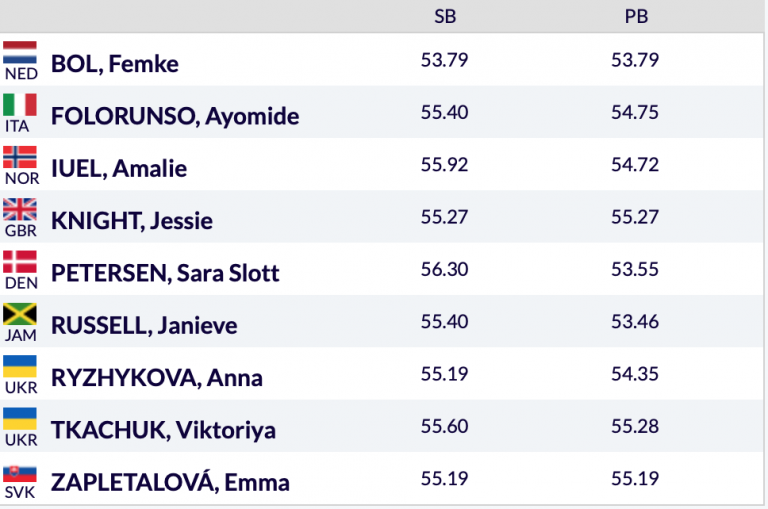The image size is (768, 509).
Task: Open RUSSELL, Janieve entry
Action: tap(144, 326)
